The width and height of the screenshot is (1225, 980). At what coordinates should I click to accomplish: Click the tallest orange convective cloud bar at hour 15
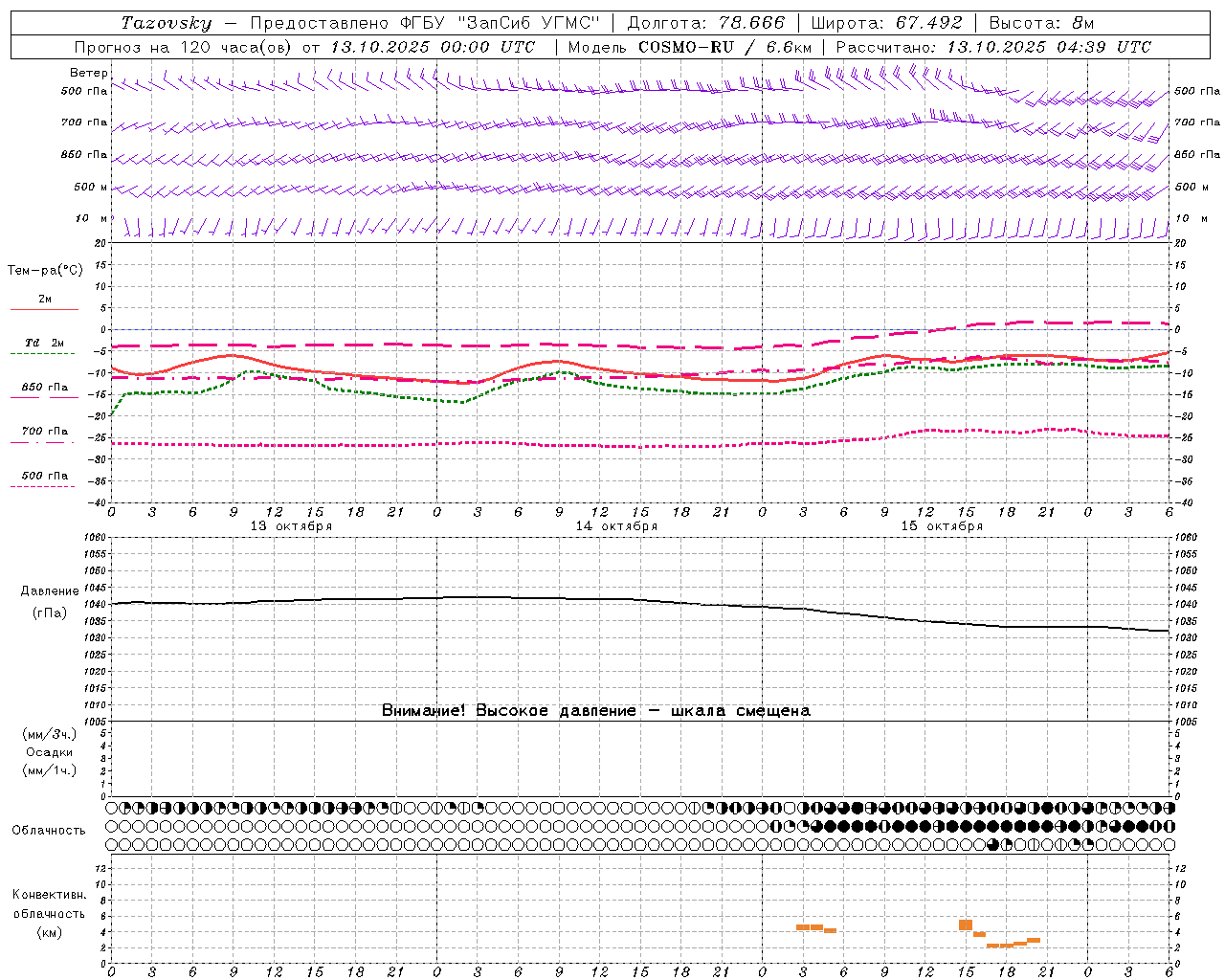[966, 924]
